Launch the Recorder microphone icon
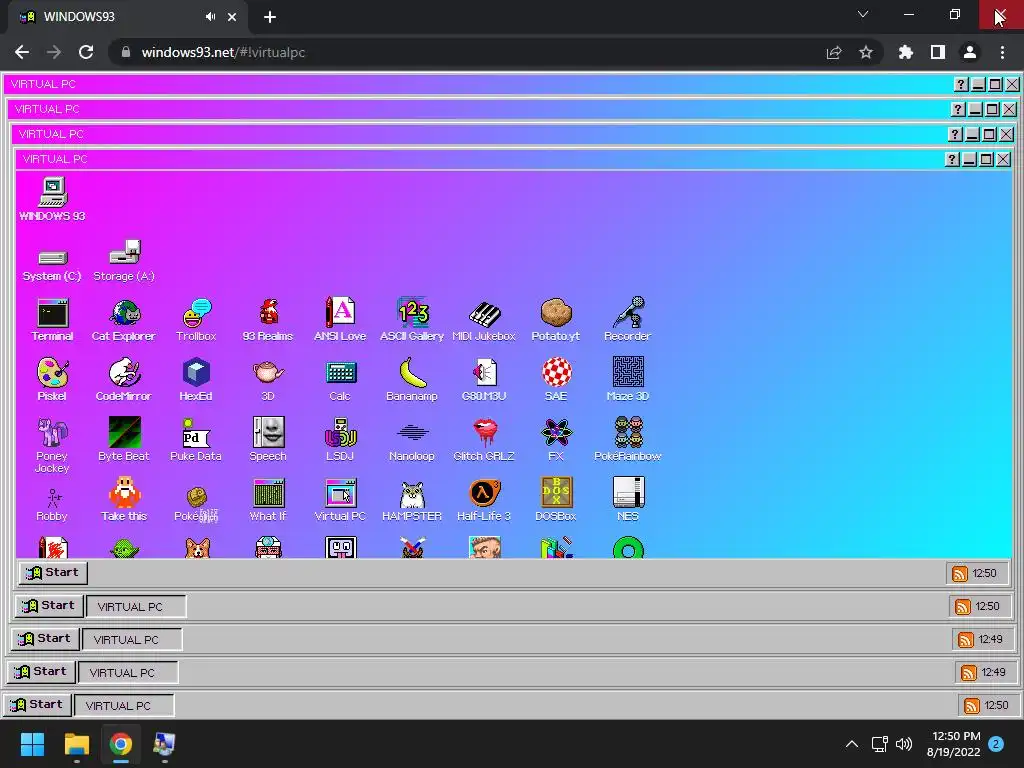 pyautogui.click(x=628, y=320)
